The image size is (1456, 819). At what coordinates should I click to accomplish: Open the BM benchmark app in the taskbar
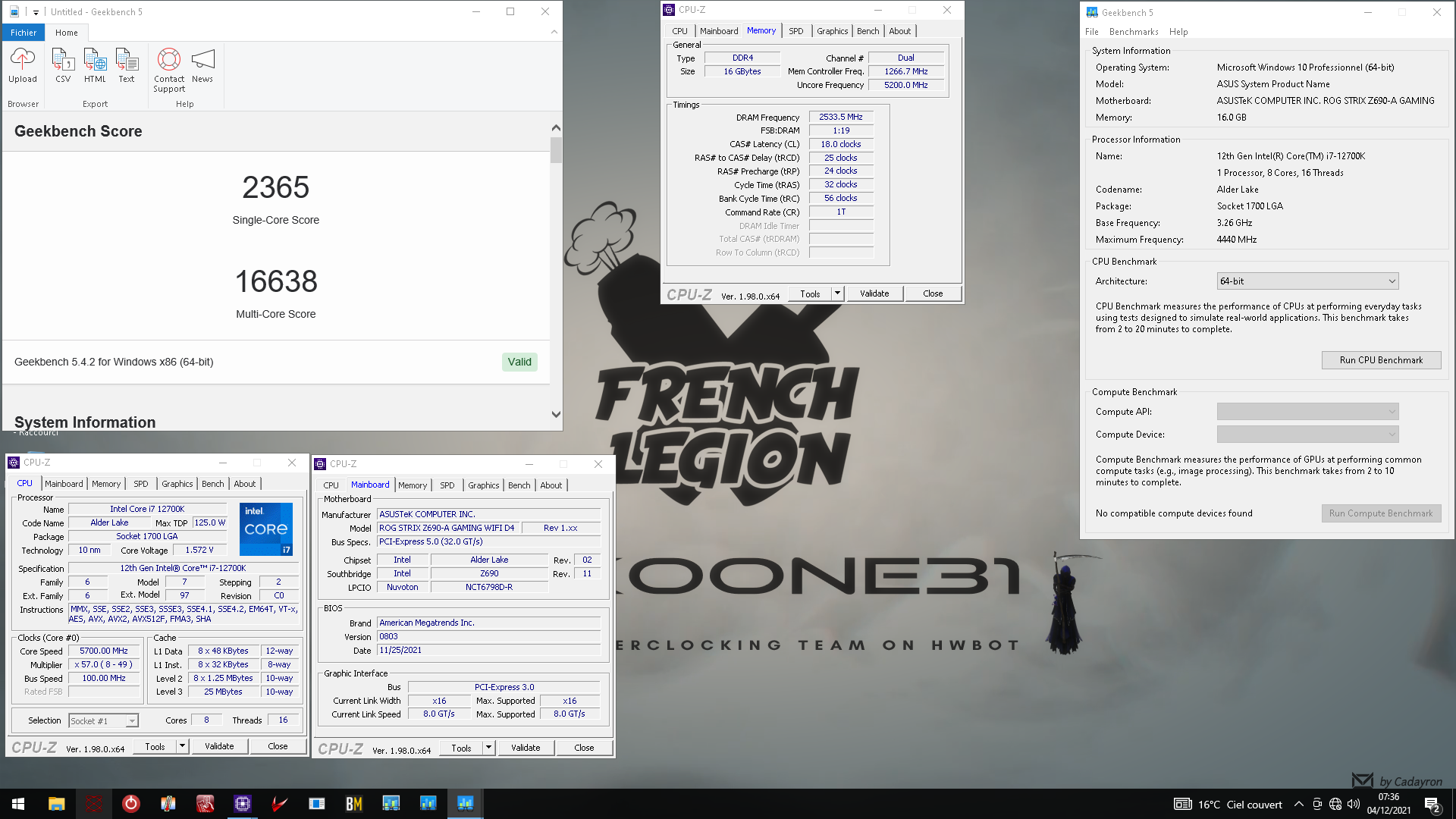353,804
